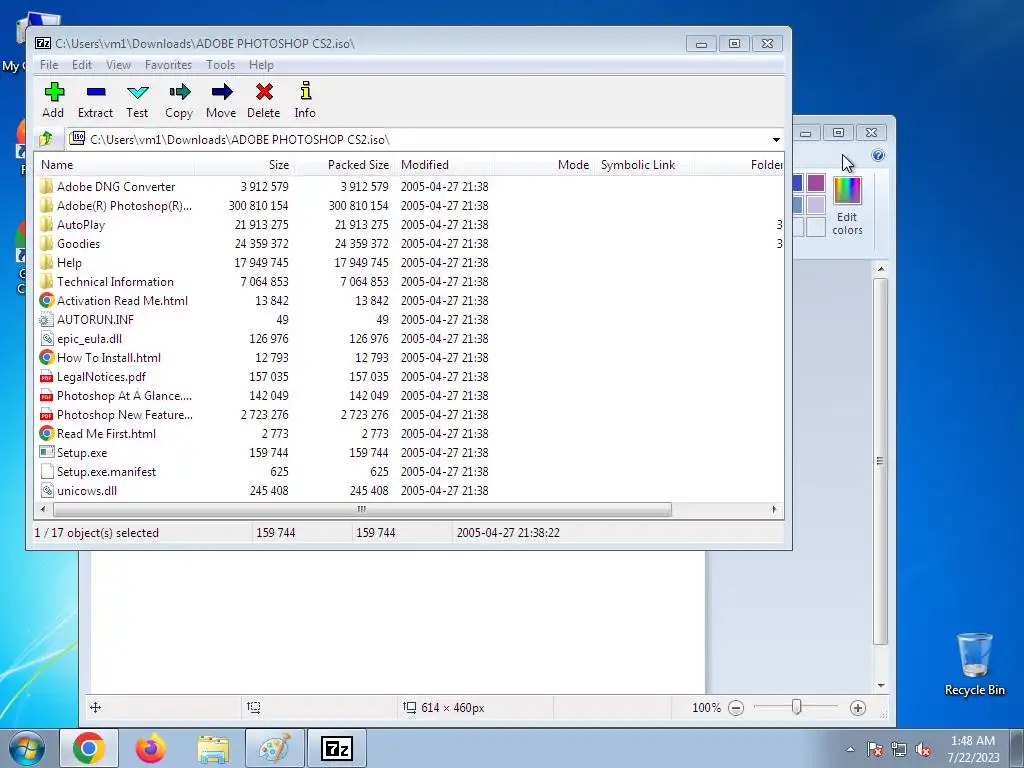The width and height of the screenshot is (1024, 768).
Task: Click Paint's zoom in plus button
Action: [858, 708]
